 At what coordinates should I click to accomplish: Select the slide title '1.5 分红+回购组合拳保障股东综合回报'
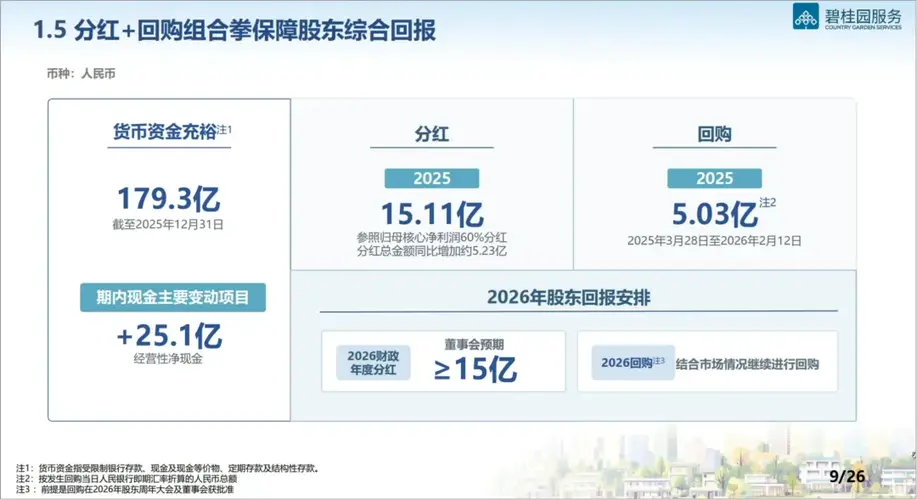235,30
